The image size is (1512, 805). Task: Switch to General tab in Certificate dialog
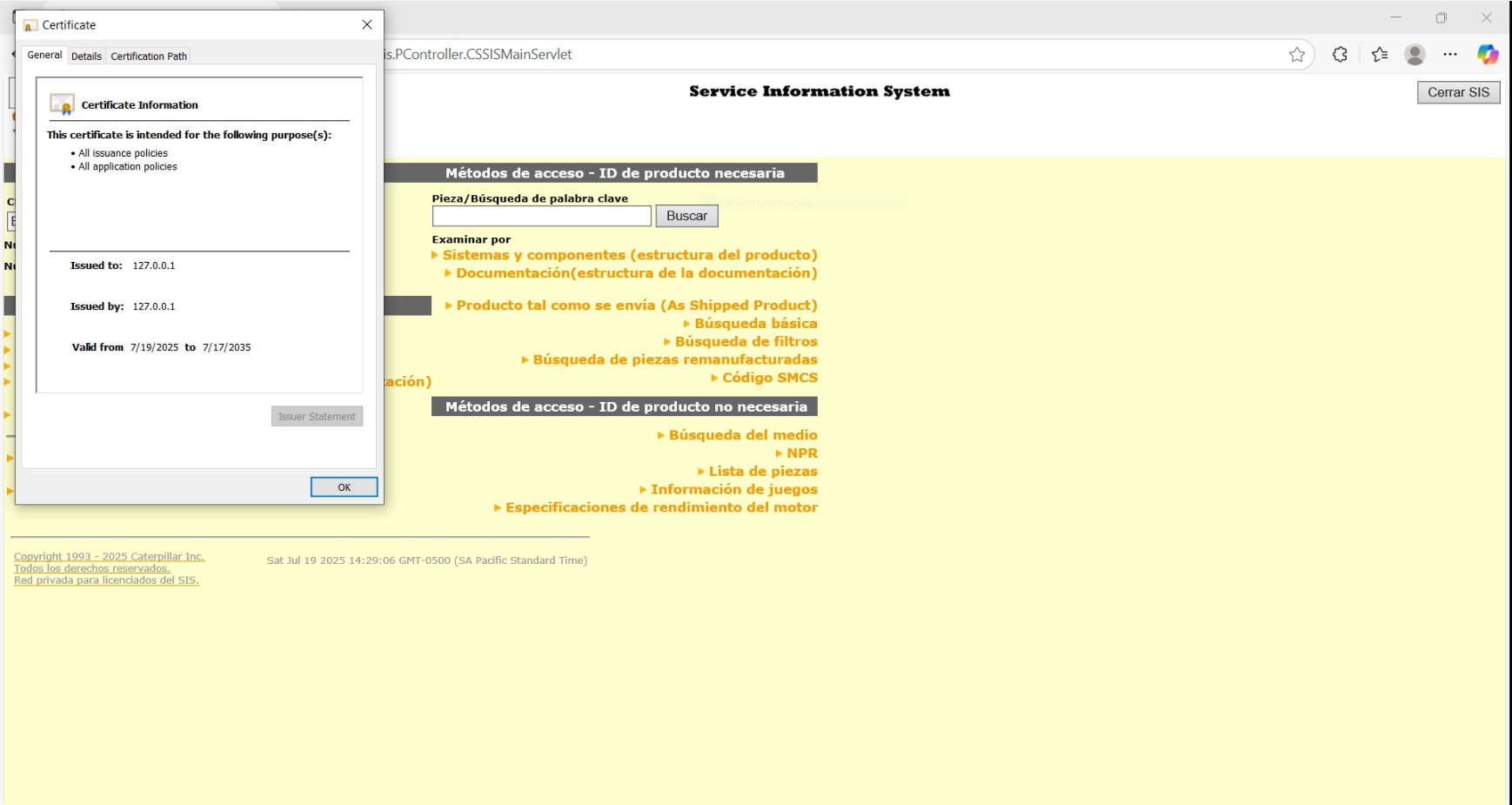[x=44, y=55]
